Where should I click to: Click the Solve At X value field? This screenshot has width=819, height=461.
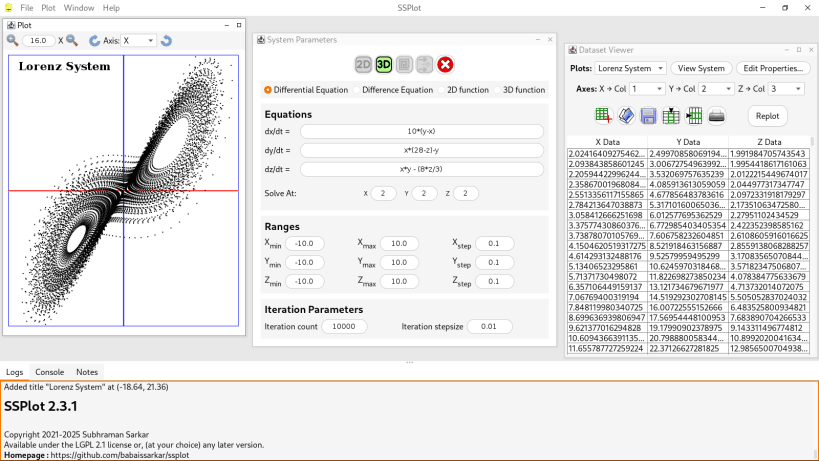(383, 193)
